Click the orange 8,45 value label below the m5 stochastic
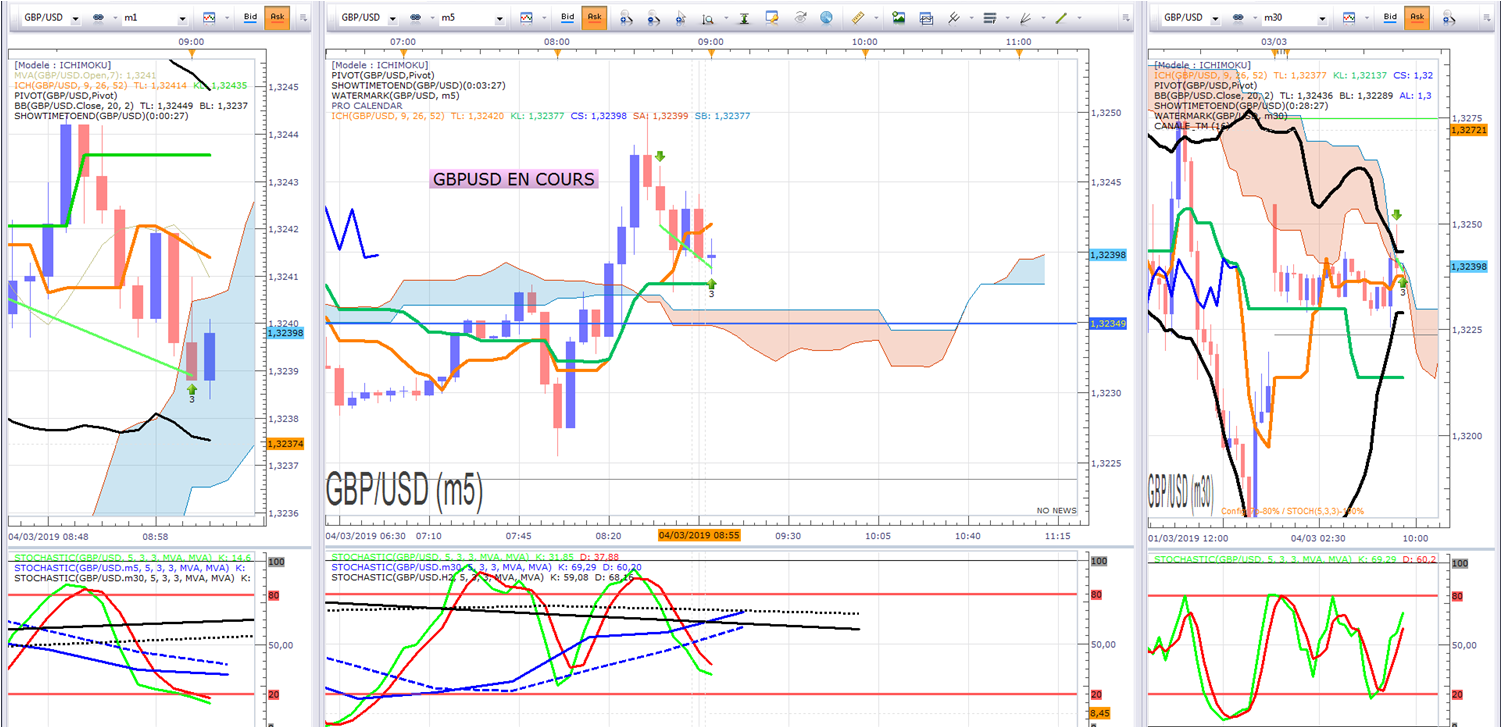The width and height of the screenshot is (1502, 728). point(1101,713)
